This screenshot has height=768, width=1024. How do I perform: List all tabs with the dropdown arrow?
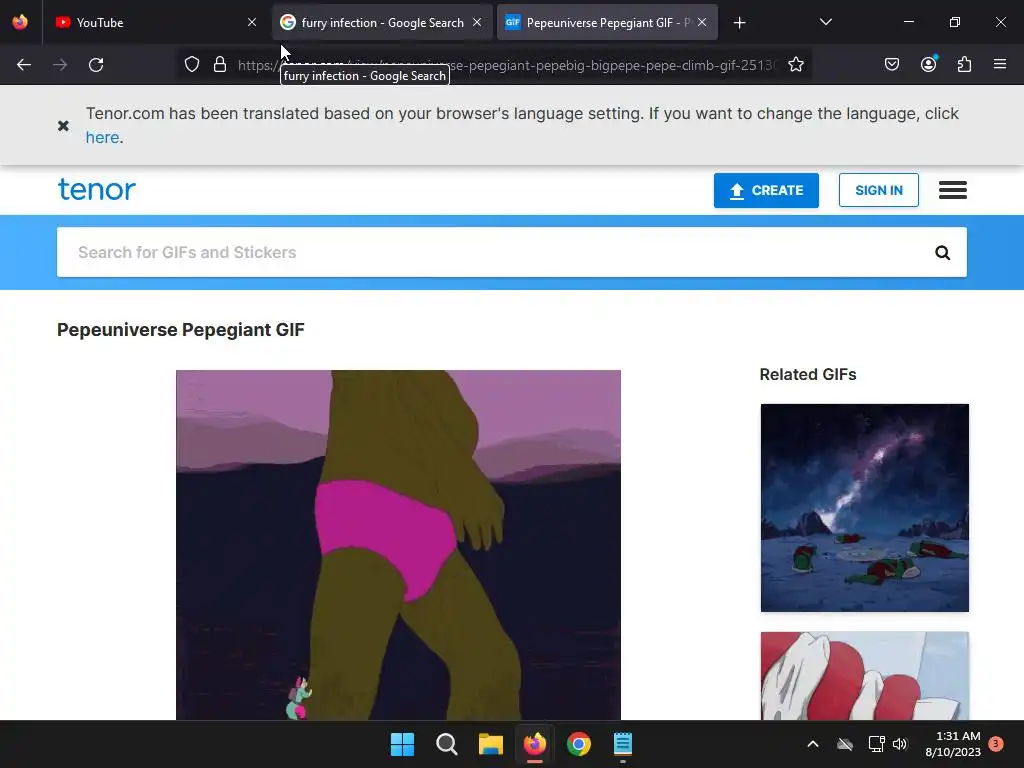pyautogui.click(x=825, y=22)
